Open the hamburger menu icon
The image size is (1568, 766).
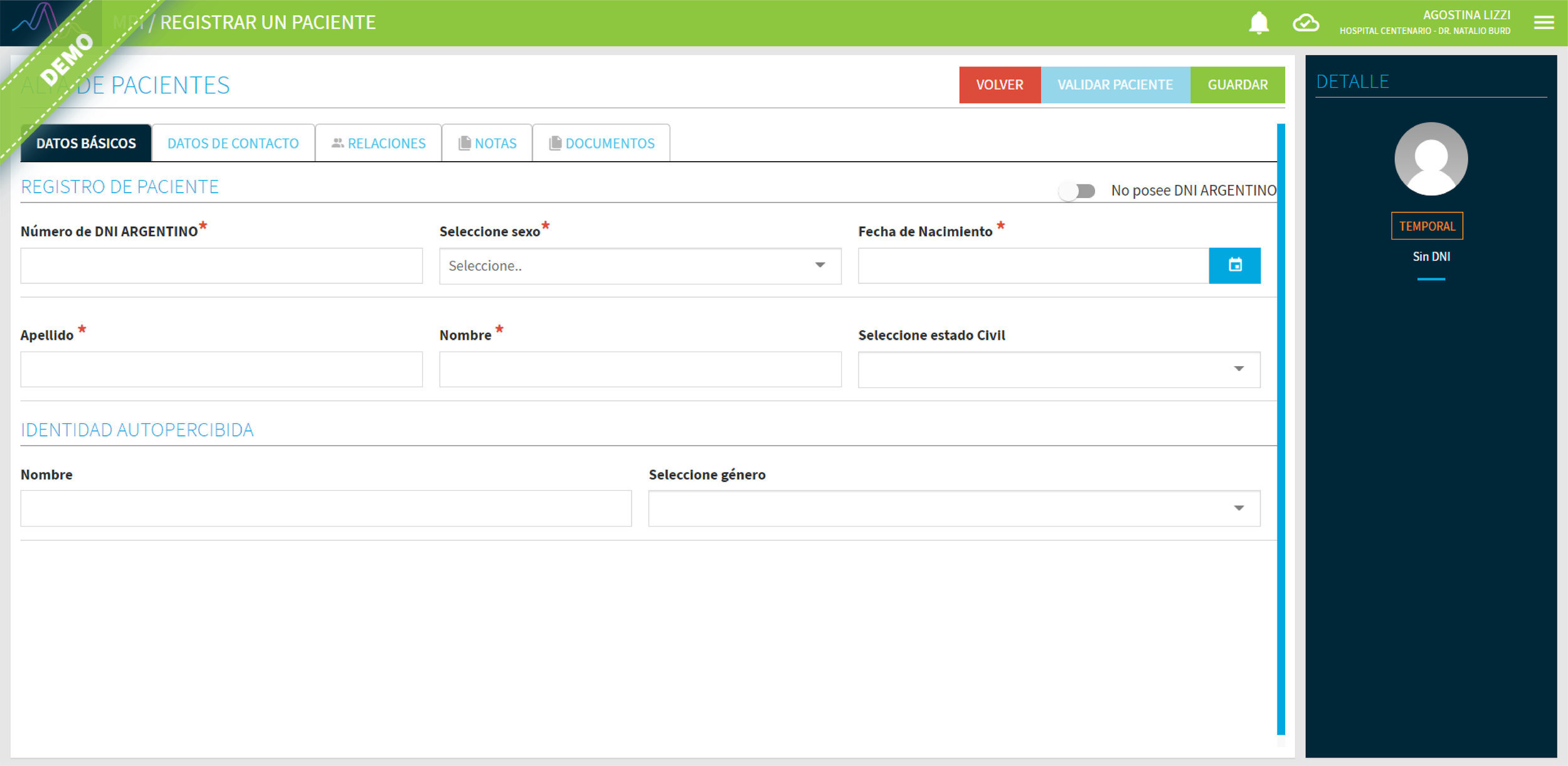coord(1544,23)
